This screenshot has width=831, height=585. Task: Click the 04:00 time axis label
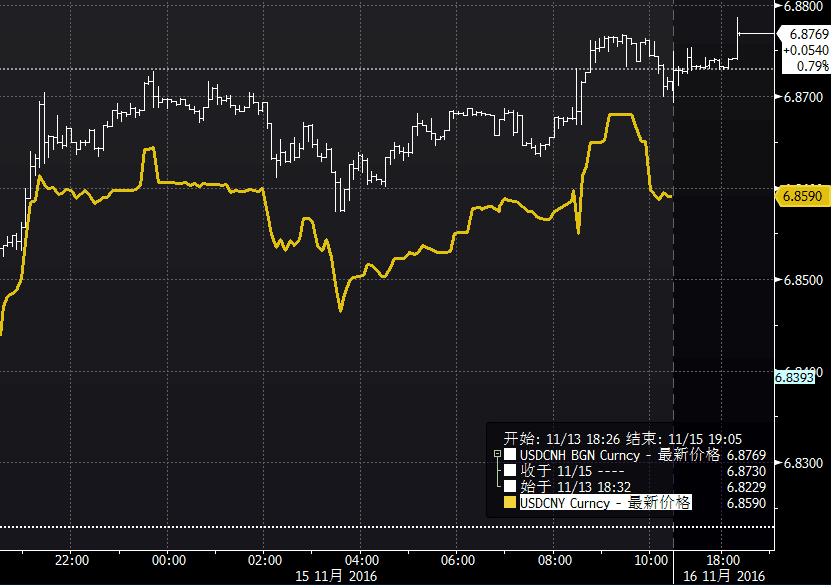[x=361, y=559]
